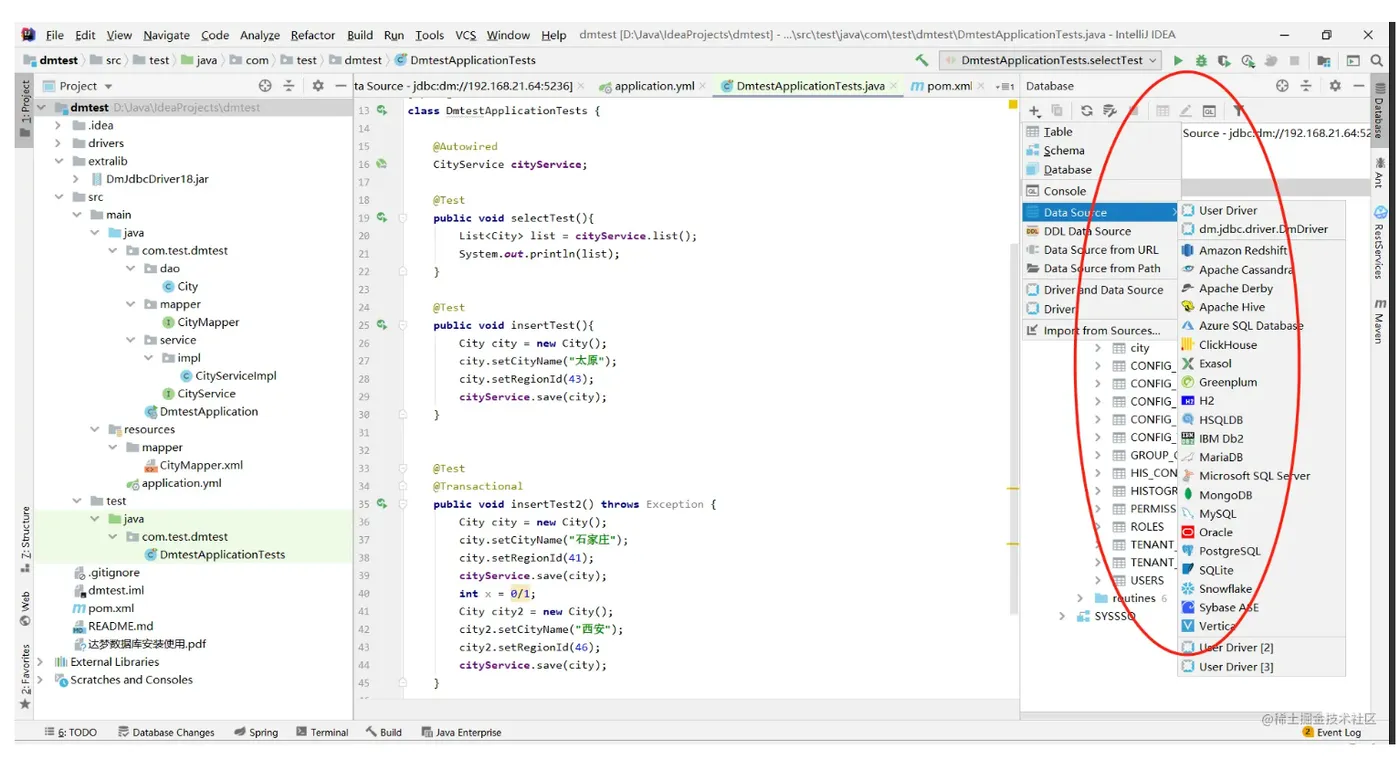Click Import from Sources... entry
This screenshot has width=1400, height=770.
(x=1100, y=331)
